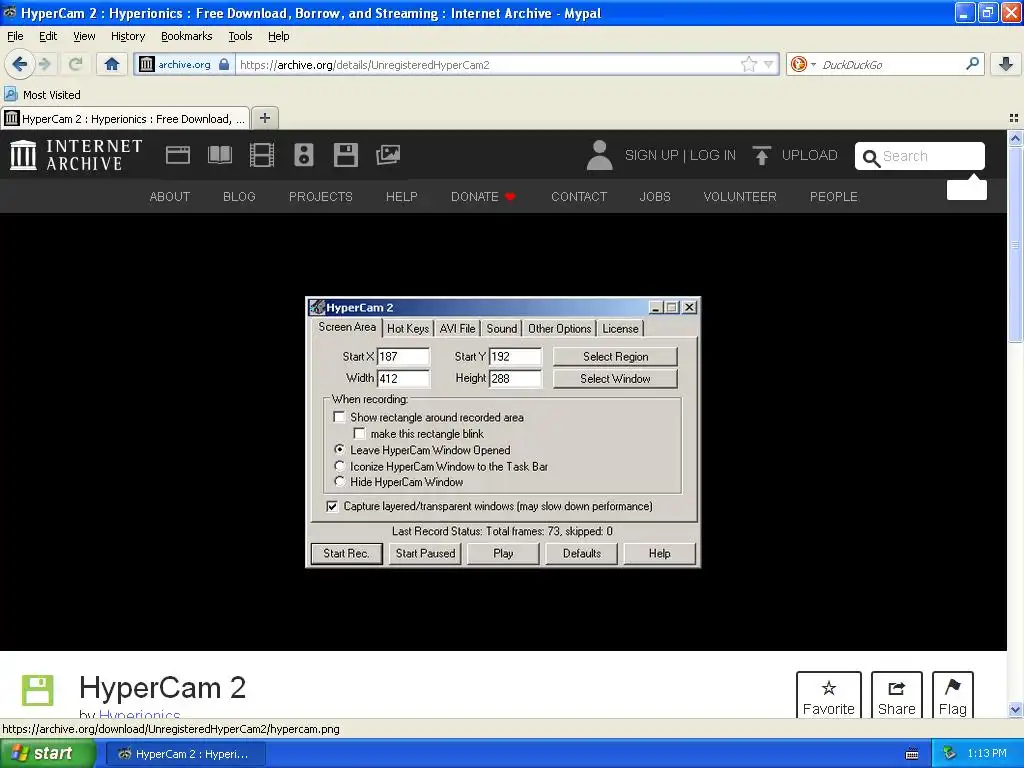Open the Bookmarks menu

pyautogui.click(x=187, y=36)
